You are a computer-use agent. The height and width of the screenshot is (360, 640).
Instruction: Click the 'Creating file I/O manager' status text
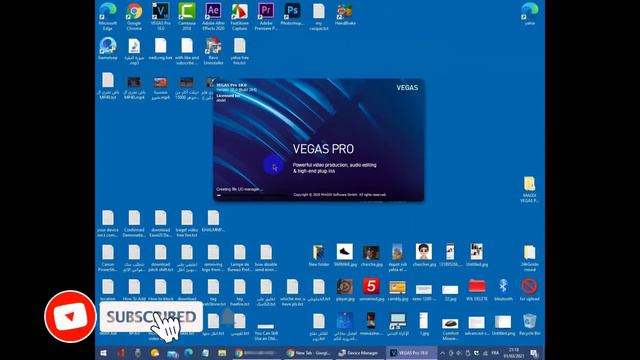(239, 189)
